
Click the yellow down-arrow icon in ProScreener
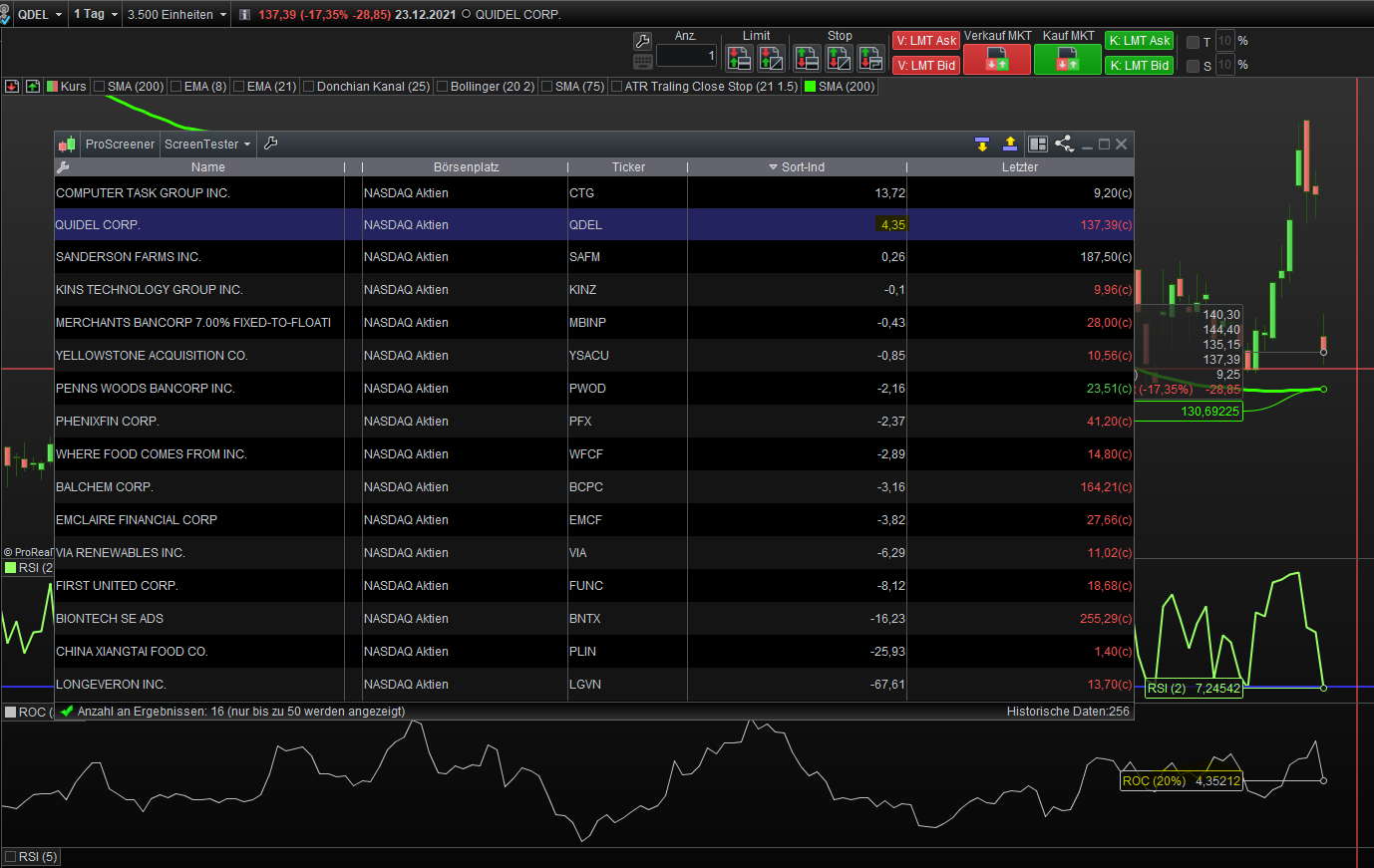click(x=982, y=144)
